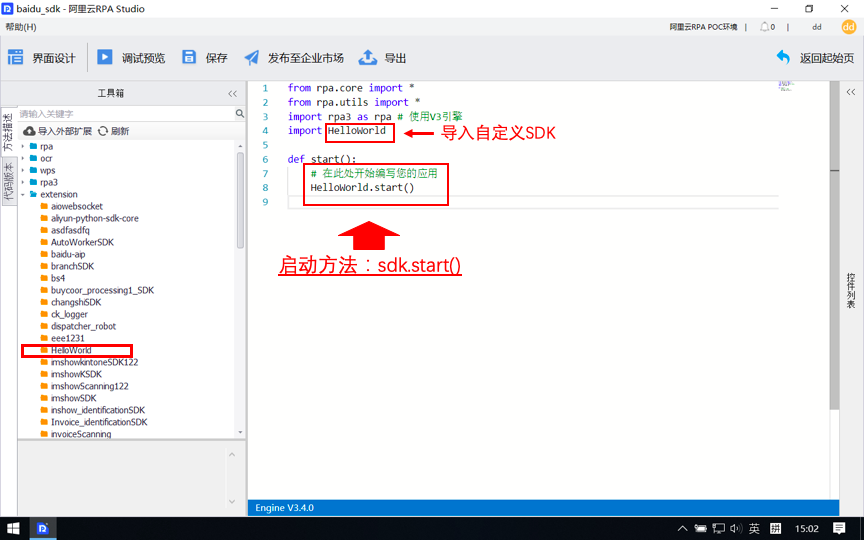Select the imshowSDK extension

click(73, 398)
